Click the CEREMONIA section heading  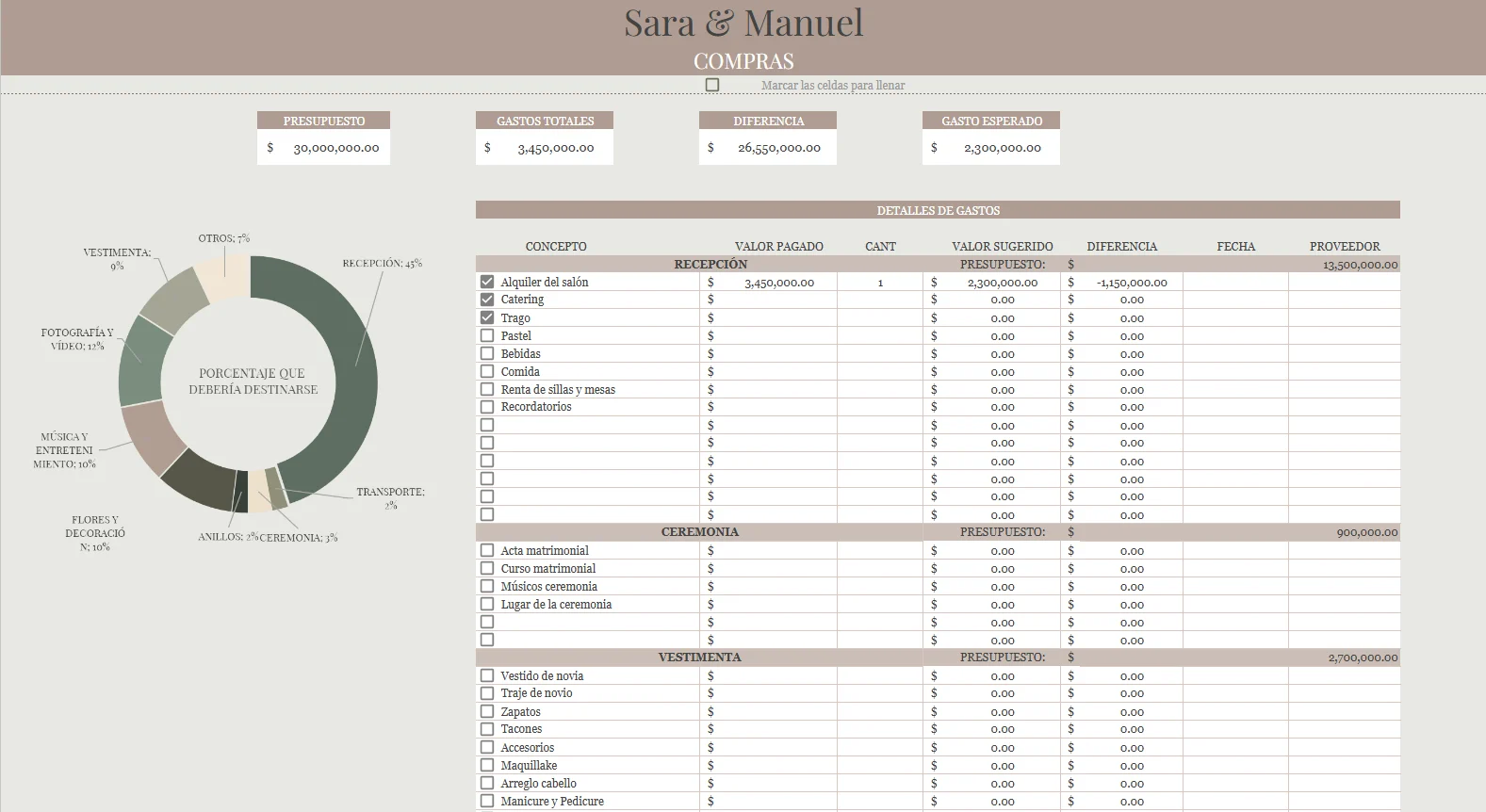700,532
